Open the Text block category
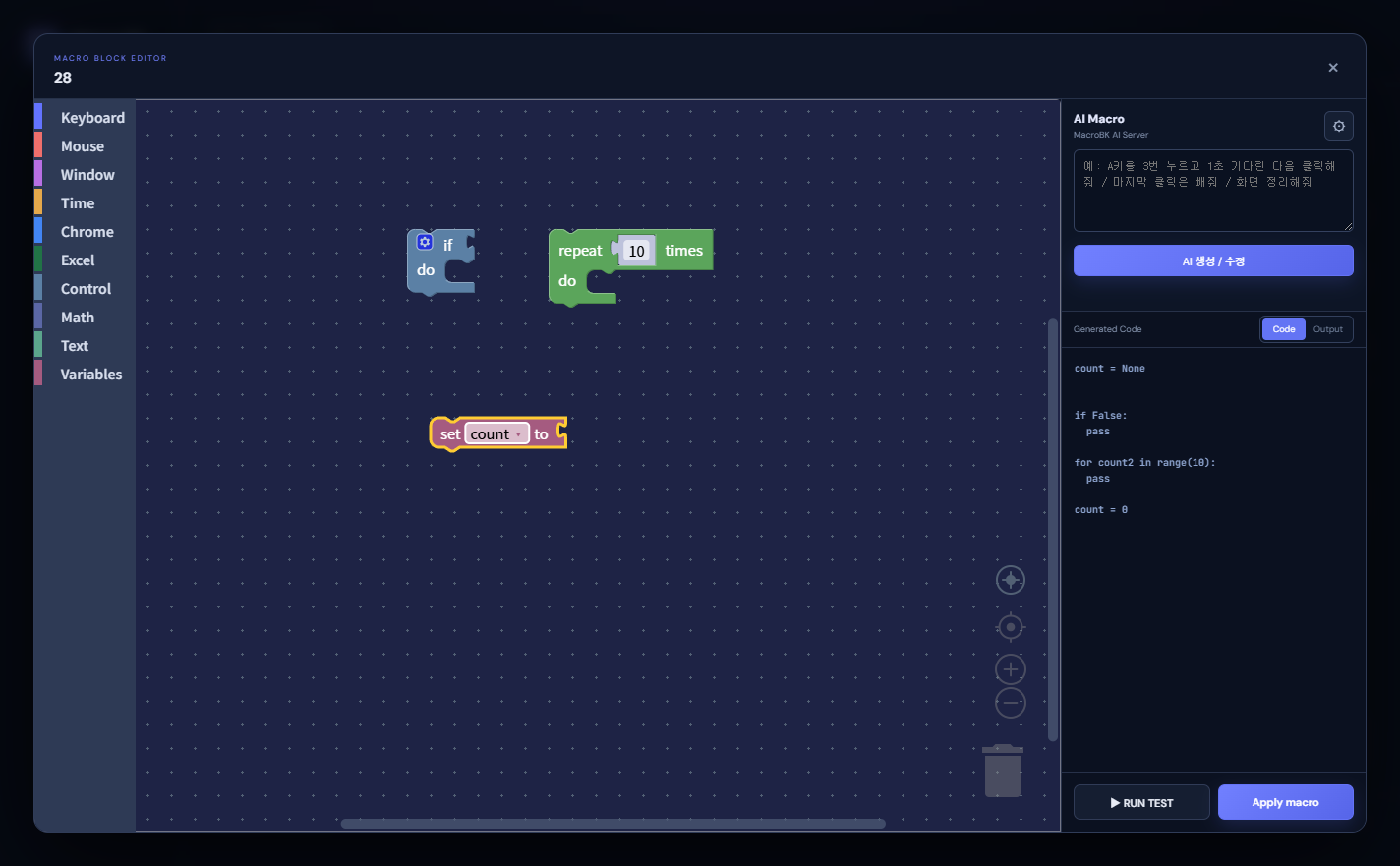The image size is (1400, 866). pyautogui.click(x=85, y=346)
